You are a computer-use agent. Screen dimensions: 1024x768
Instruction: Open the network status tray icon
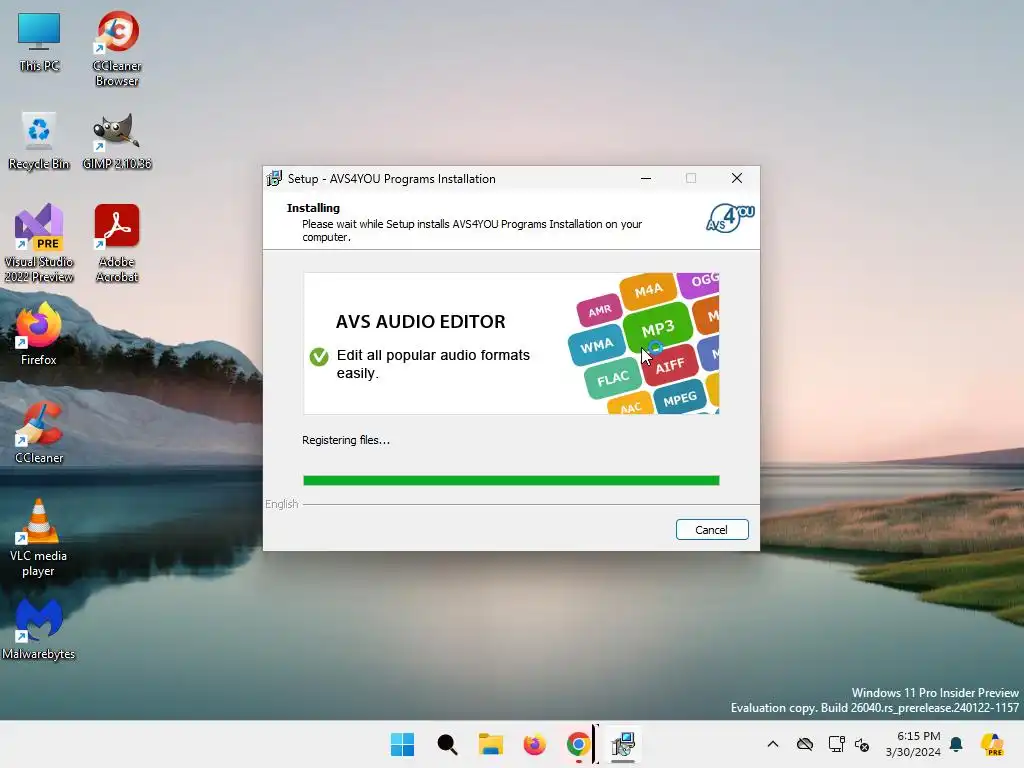click(837, 744)
